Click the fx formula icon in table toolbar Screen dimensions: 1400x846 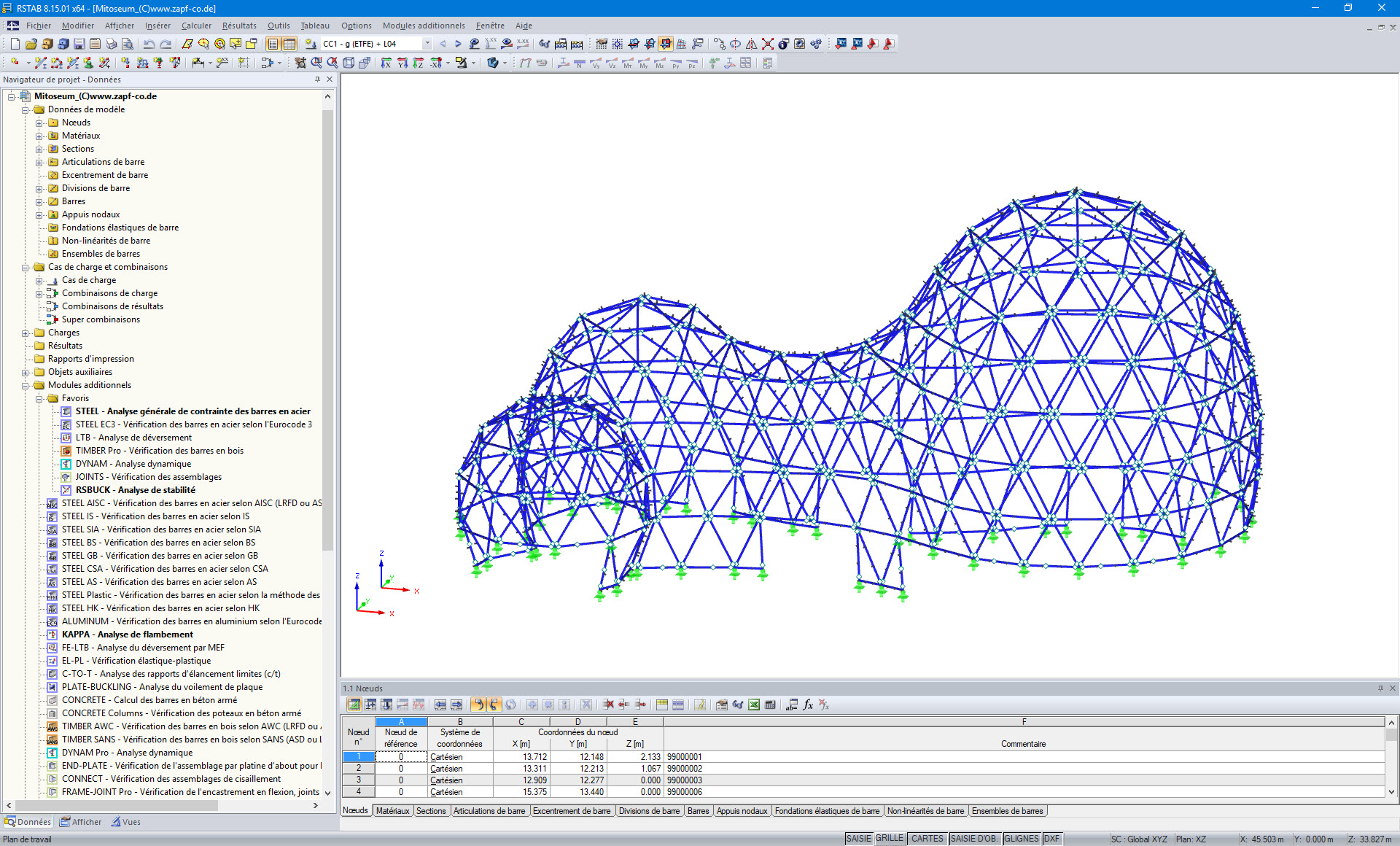pyautogui.click(x=808, y=705)
